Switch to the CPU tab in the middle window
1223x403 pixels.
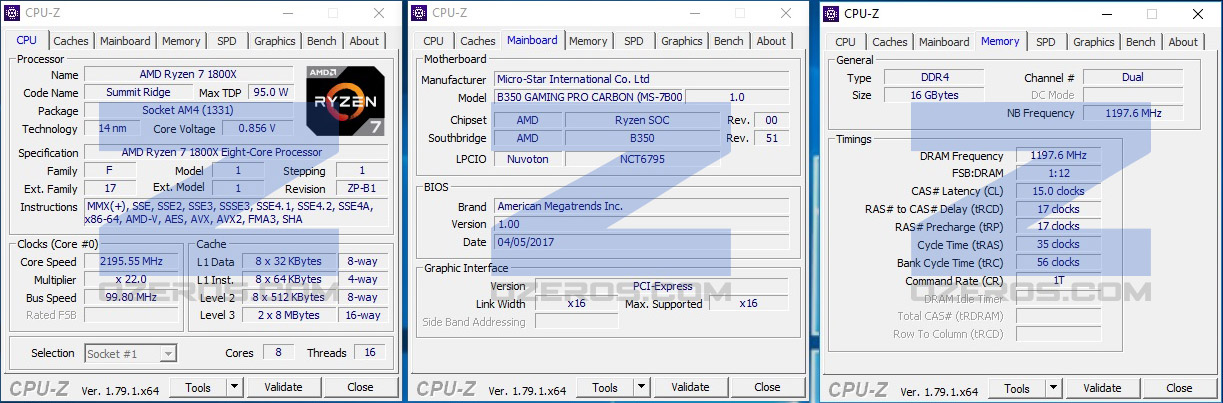(433, 41)
